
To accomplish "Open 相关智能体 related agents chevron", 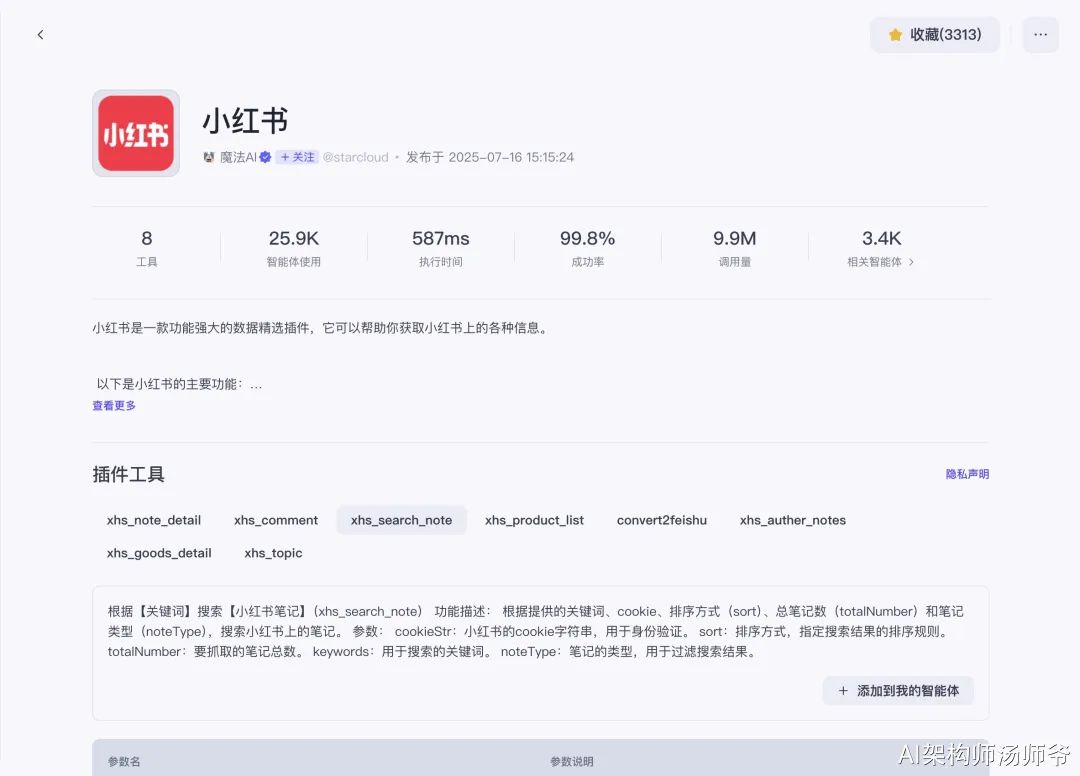I will click(x=911, y=262).
